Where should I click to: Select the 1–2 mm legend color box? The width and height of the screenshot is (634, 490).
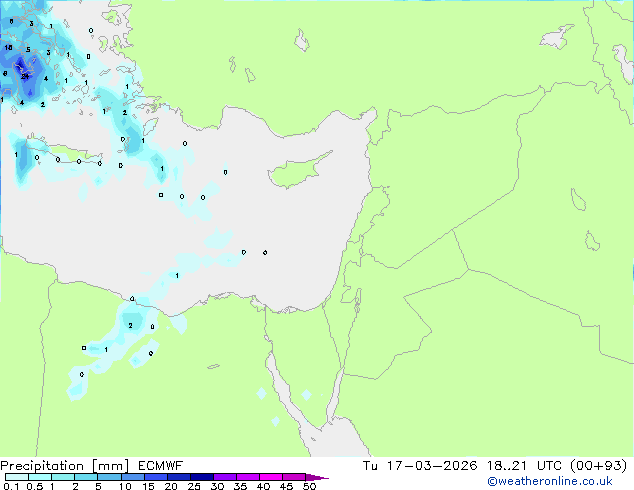pos(63,477)
